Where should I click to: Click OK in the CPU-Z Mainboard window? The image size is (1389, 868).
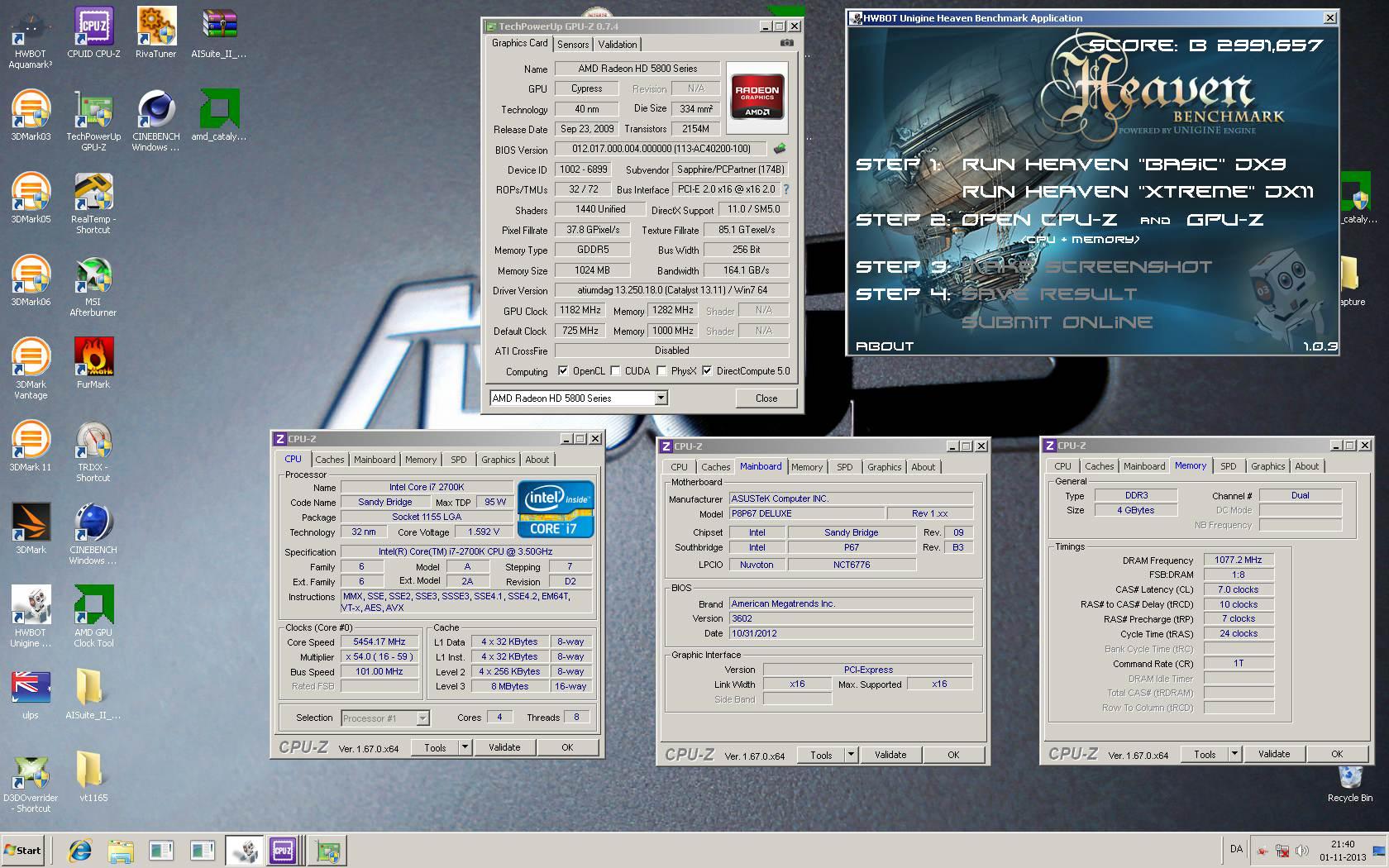pos(953,755)
